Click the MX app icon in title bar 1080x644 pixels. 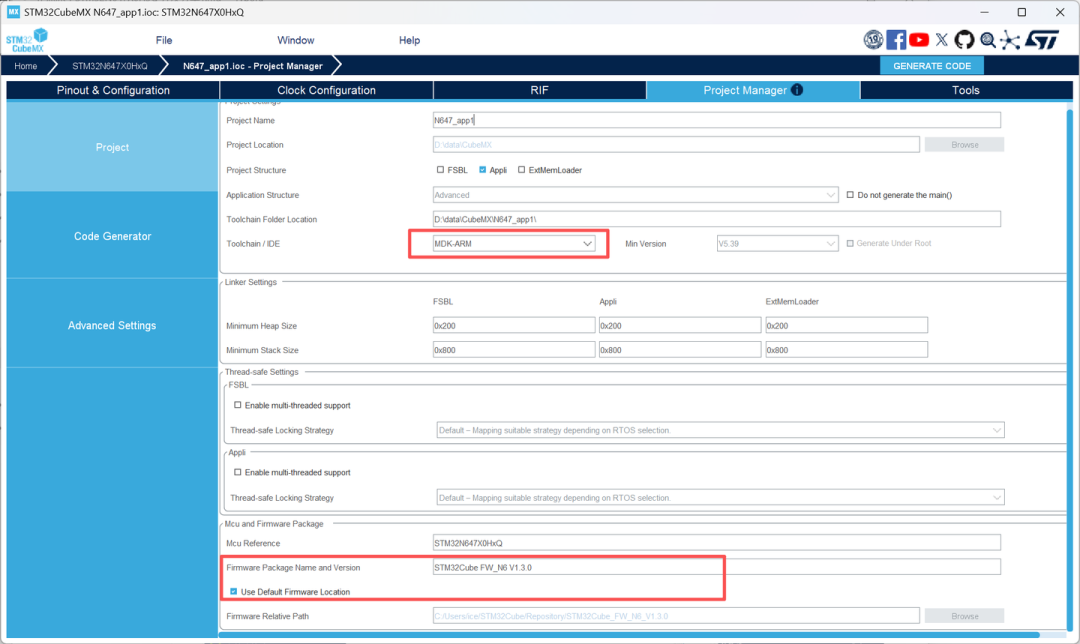coord(13,12)
